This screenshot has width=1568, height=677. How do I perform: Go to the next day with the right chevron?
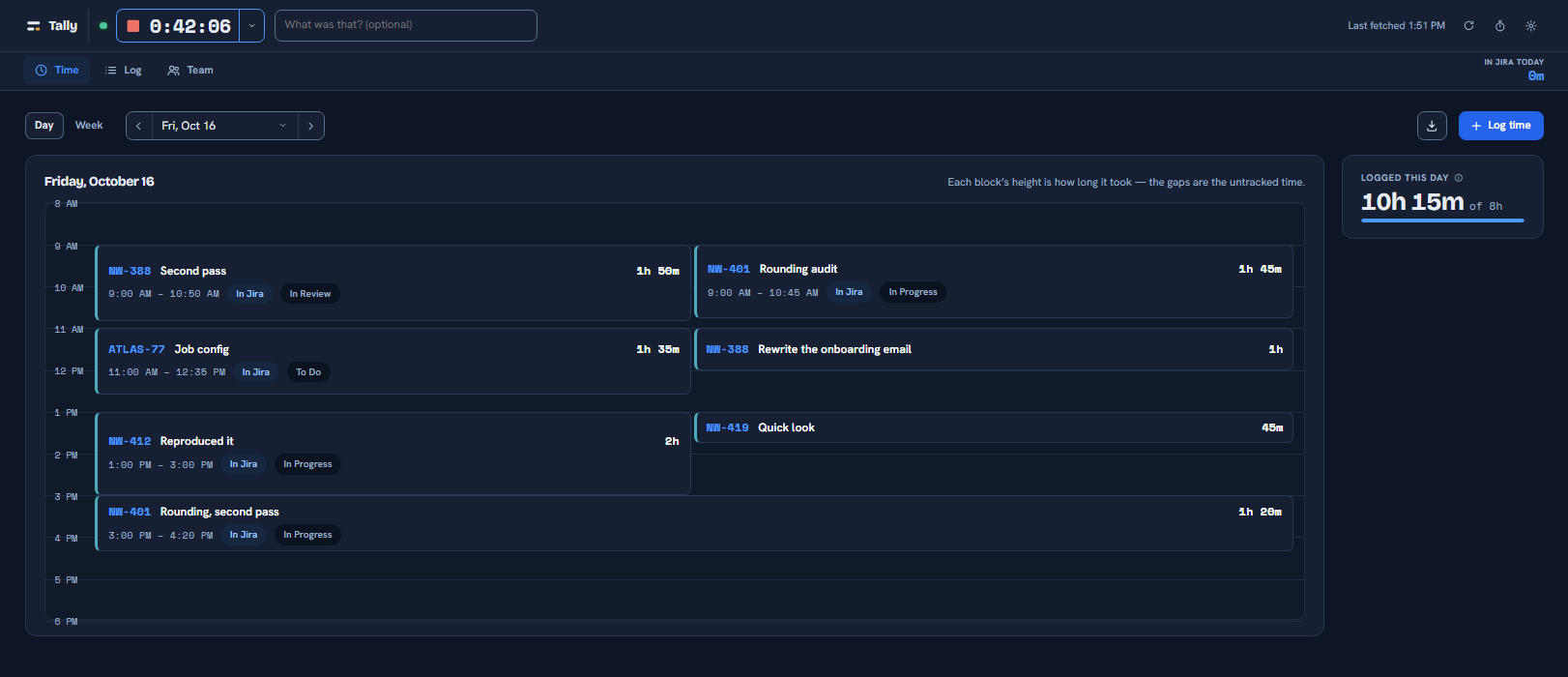tap(310, 126)
